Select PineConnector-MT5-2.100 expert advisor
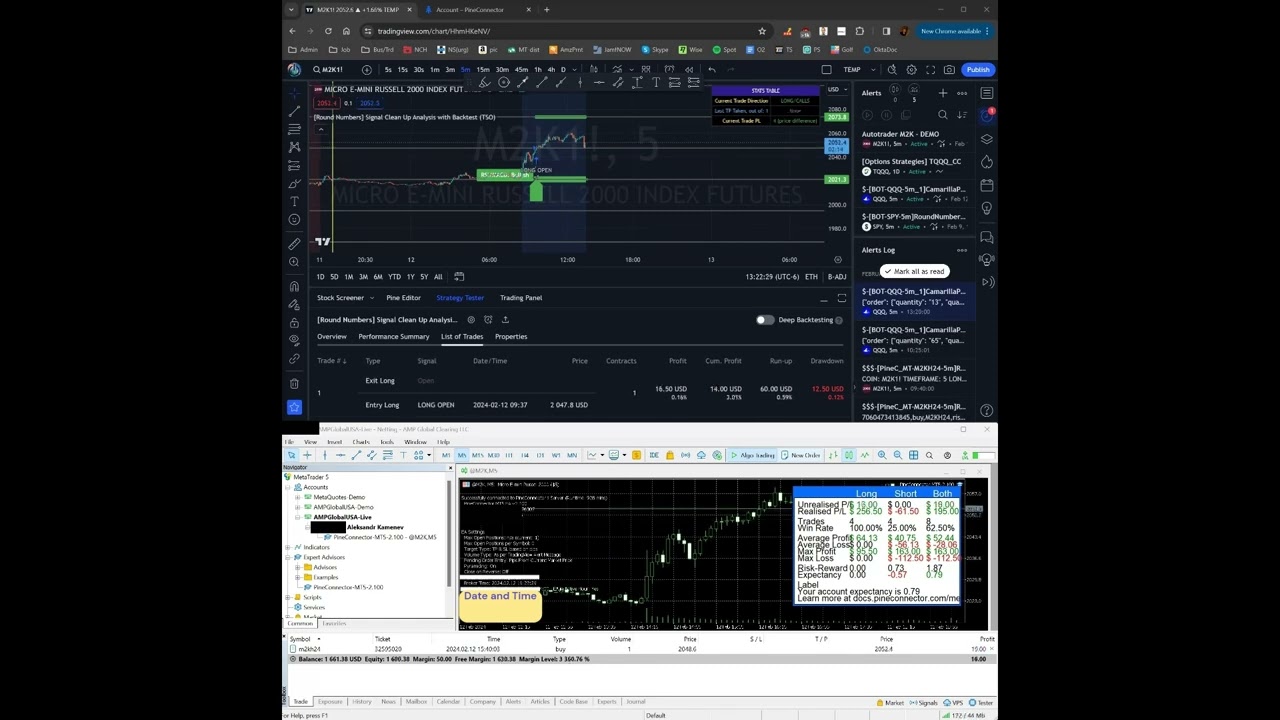 (348, 588)
